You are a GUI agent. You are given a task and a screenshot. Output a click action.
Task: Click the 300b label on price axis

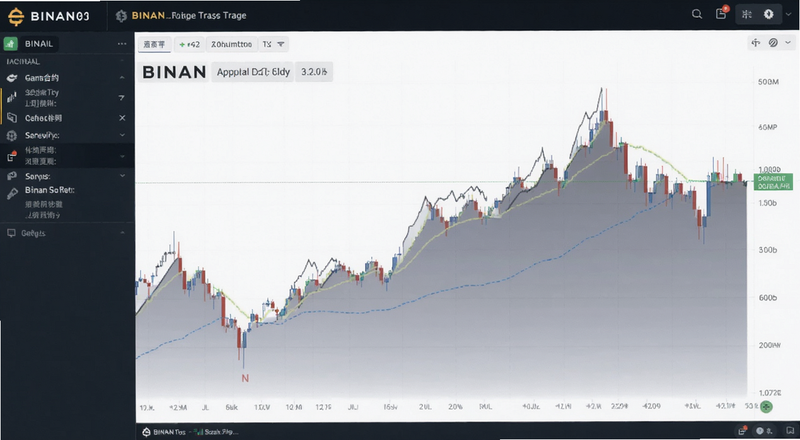pyautogui.click(x=767, y=250)
